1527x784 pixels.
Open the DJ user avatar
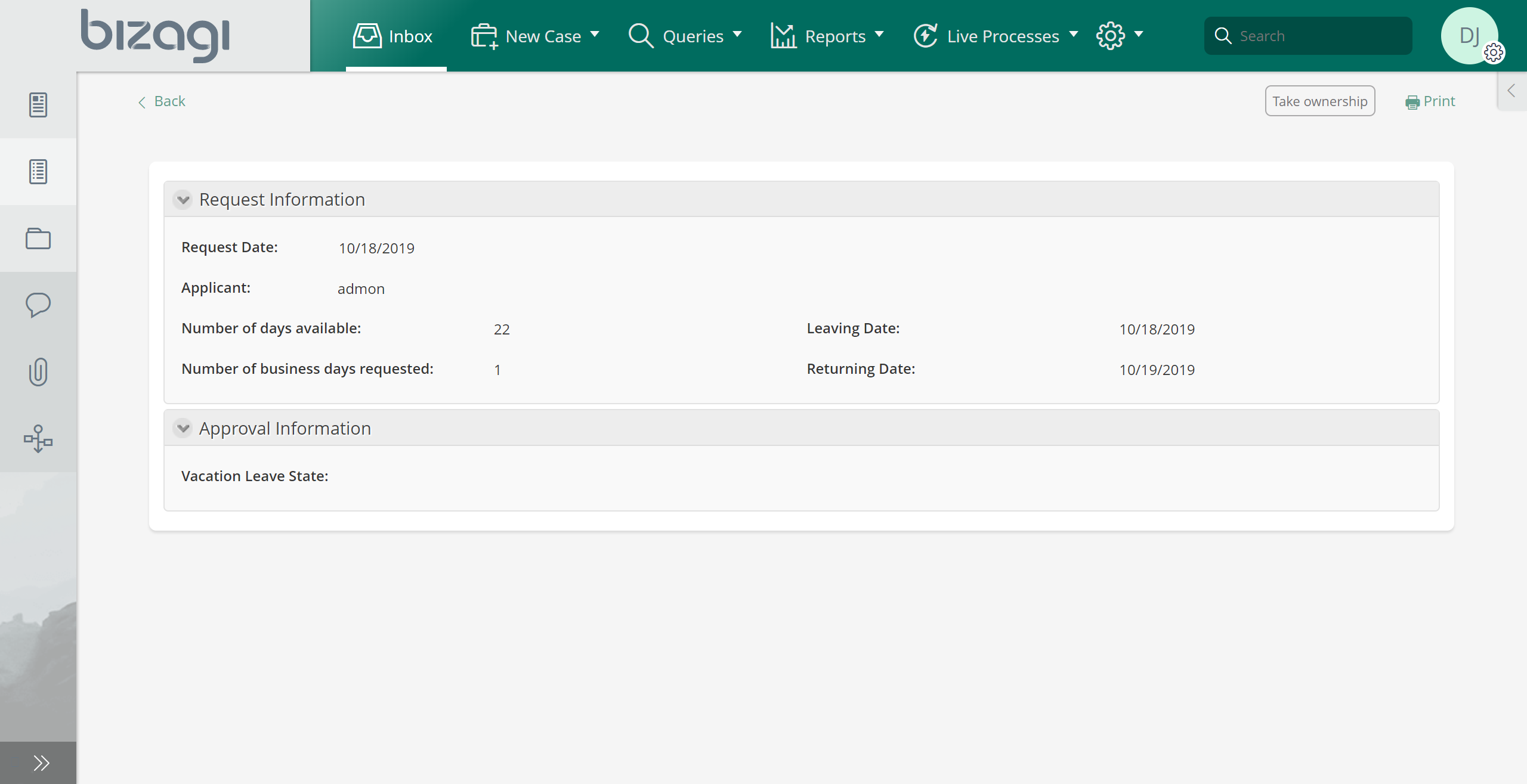1469,36
